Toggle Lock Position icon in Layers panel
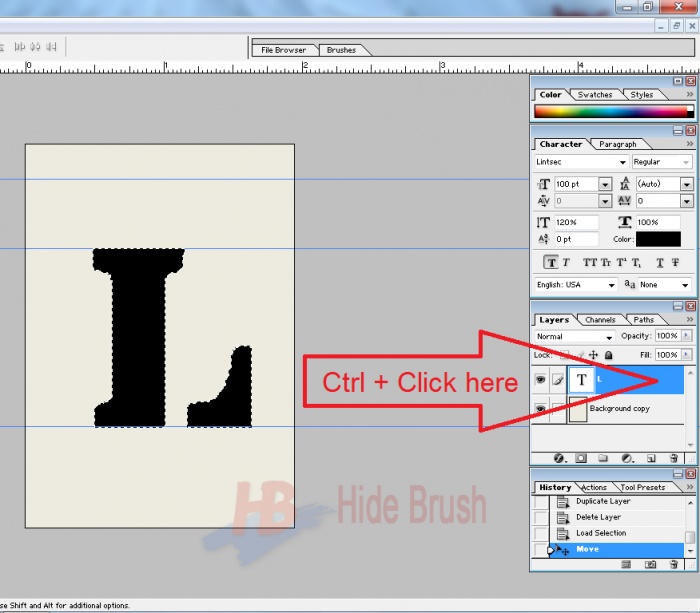Image resolution: width=700 pixels, height=613 pixels. 593,355
